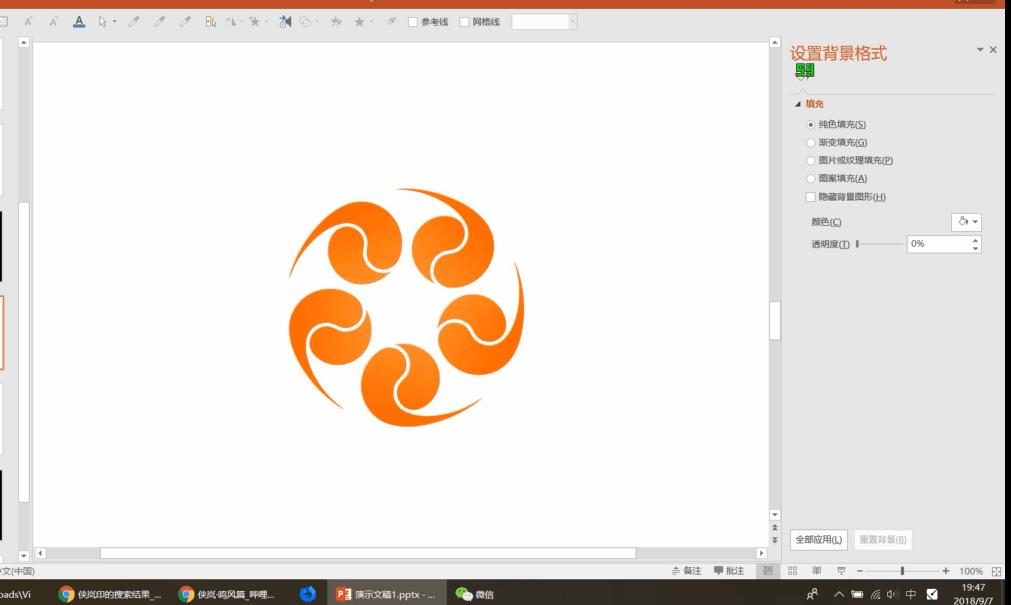Select picture or texture fill (图片或纹理填充)
Screen dimensions: 1011x605
[811, 160]
